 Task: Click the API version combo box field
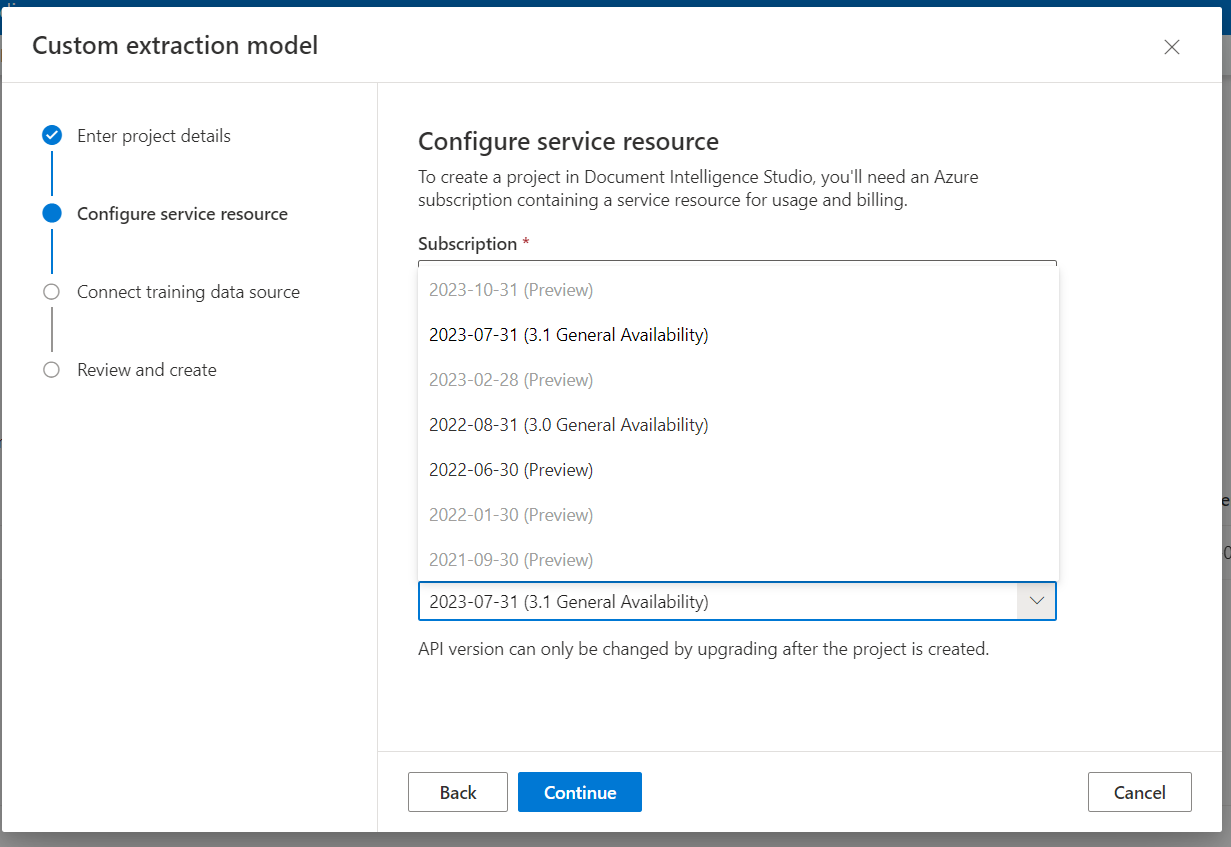coord(717,601)
